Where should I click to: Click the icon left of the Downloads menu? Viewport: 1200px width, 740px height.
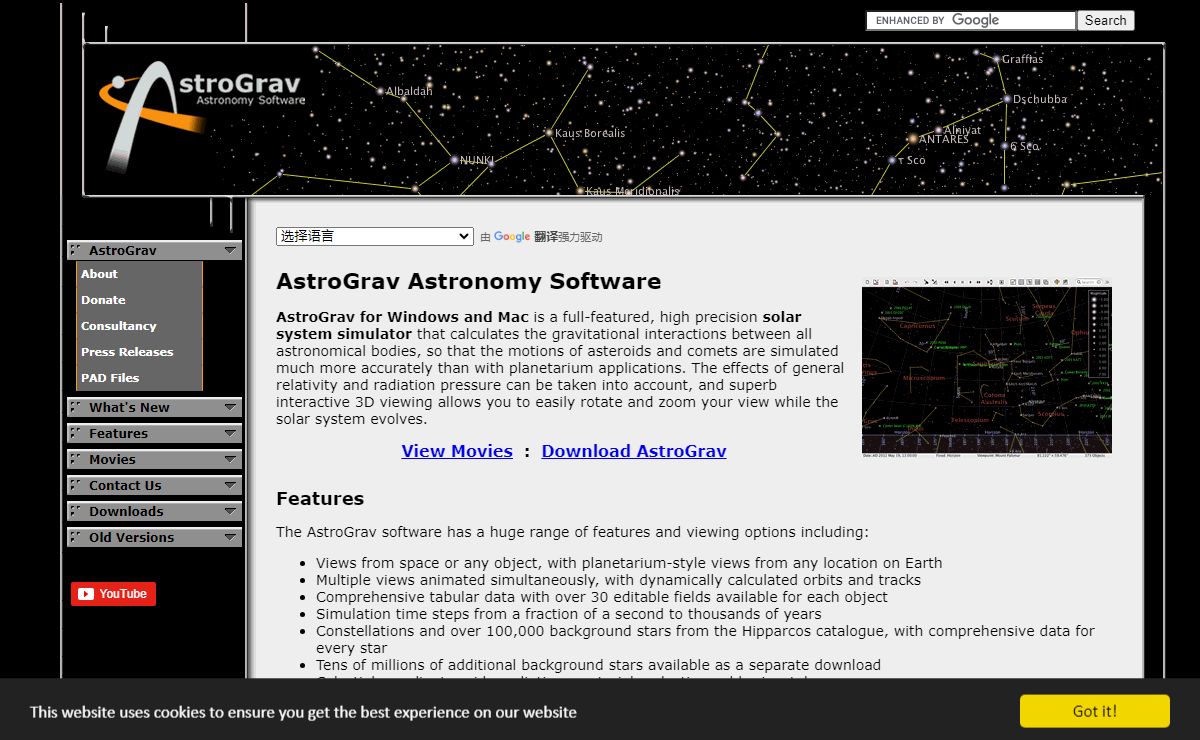76,511
